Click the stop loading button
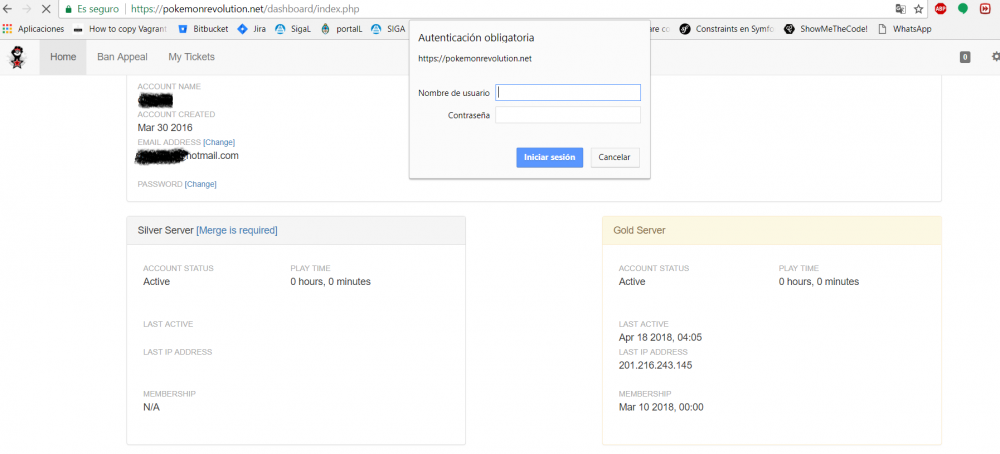1000x454 pixels. pos(46,9)
